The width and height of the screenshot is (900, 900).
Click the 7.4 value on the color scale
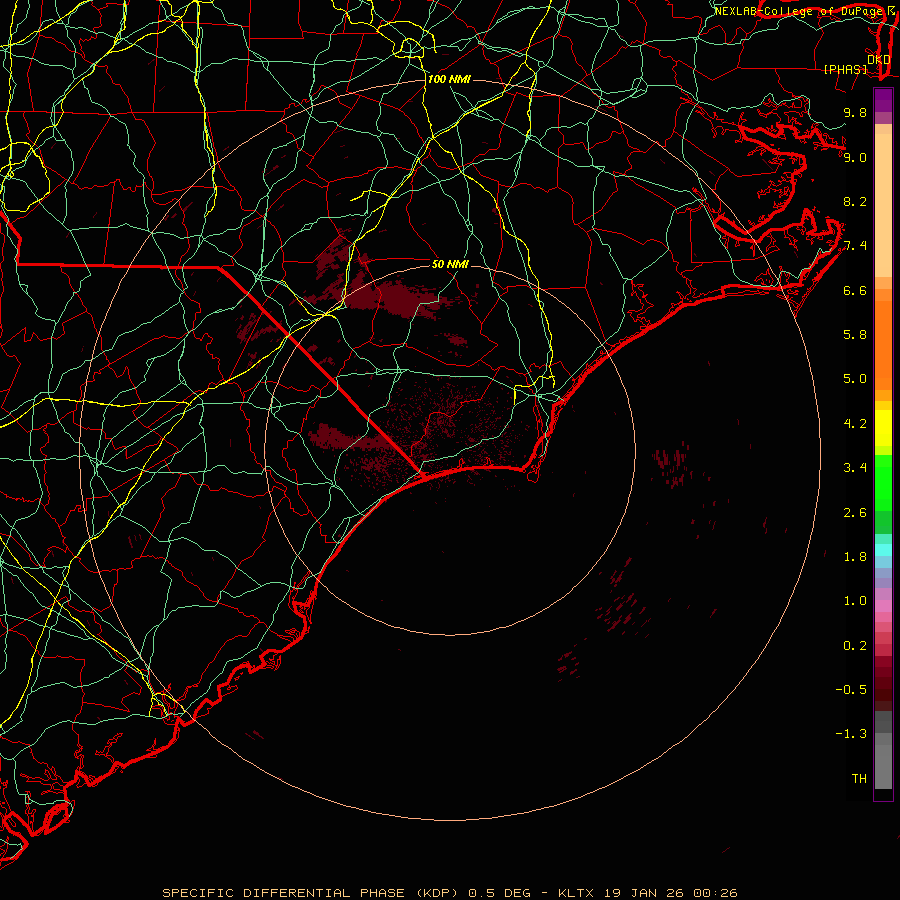855,246
